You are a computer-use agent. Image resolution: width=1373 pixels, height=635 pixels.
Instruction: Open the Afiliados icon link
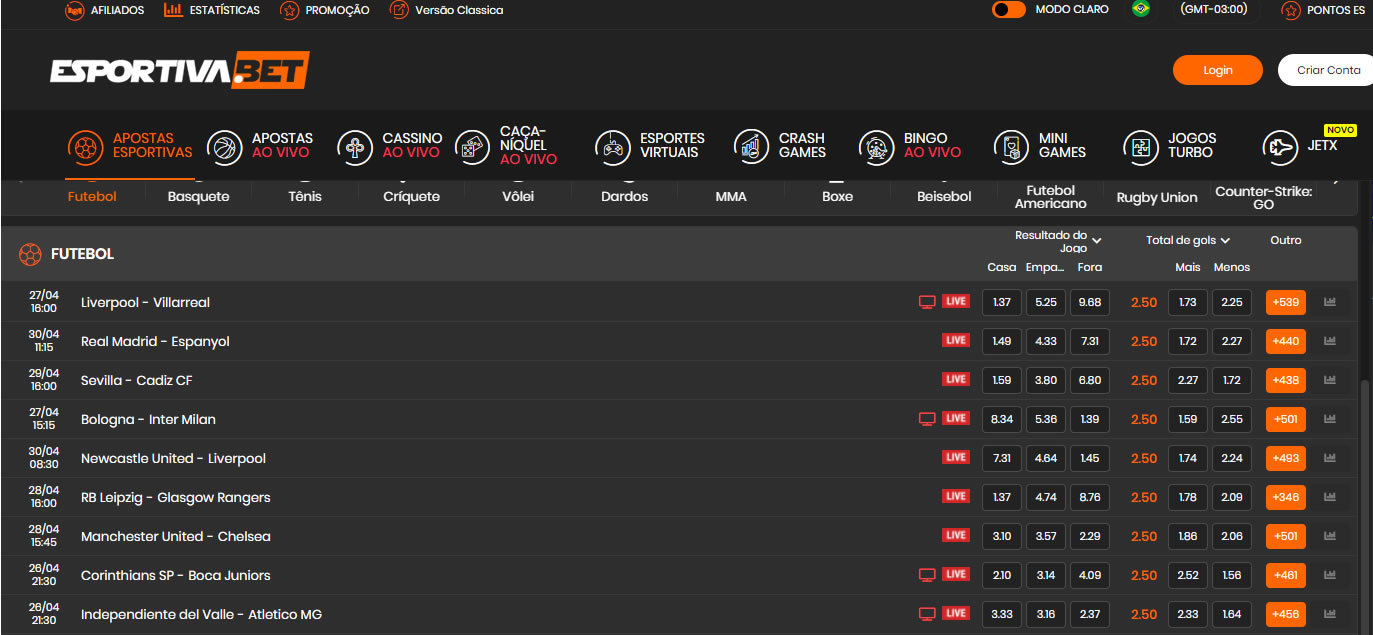tap(75, 10)
